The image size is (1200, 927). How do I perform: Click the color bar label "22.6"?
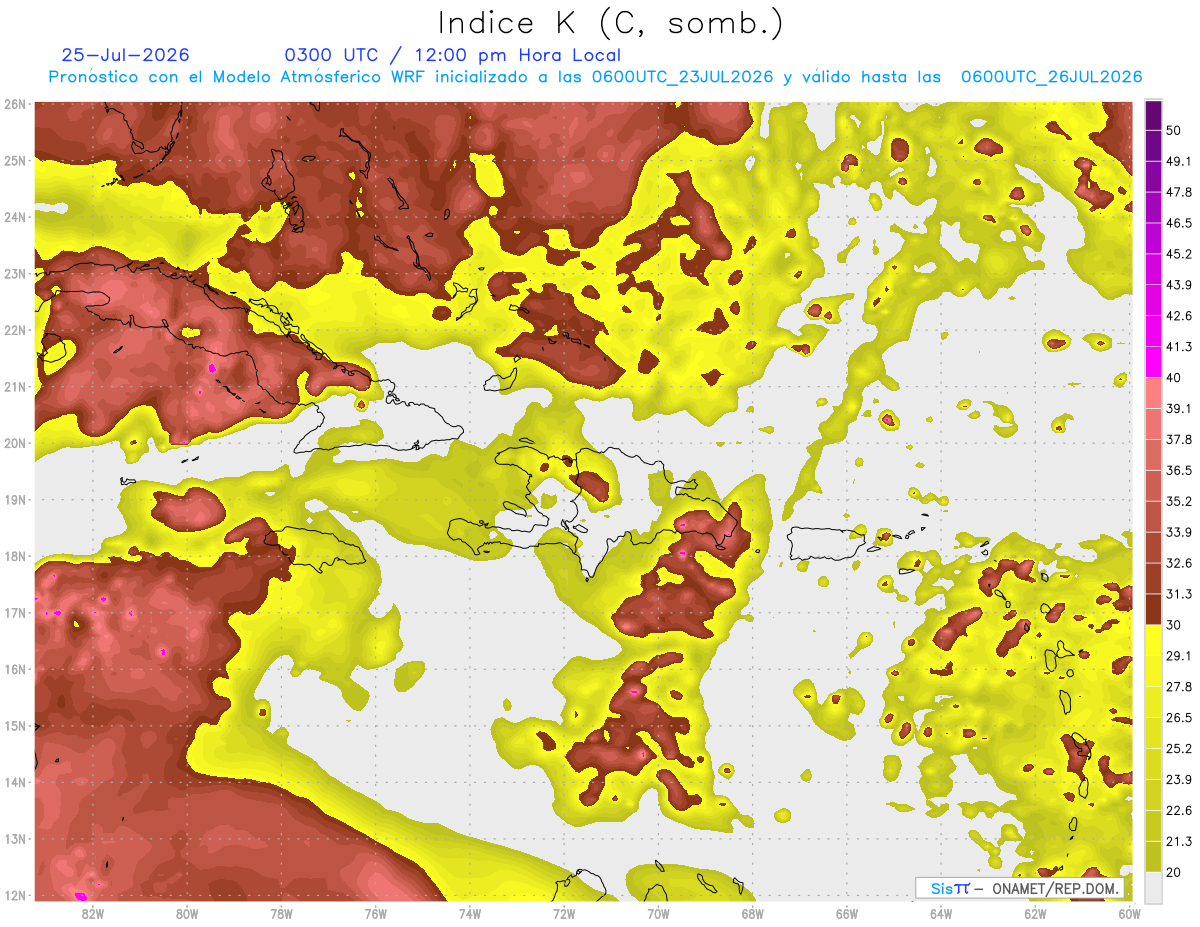(1179, 811)
